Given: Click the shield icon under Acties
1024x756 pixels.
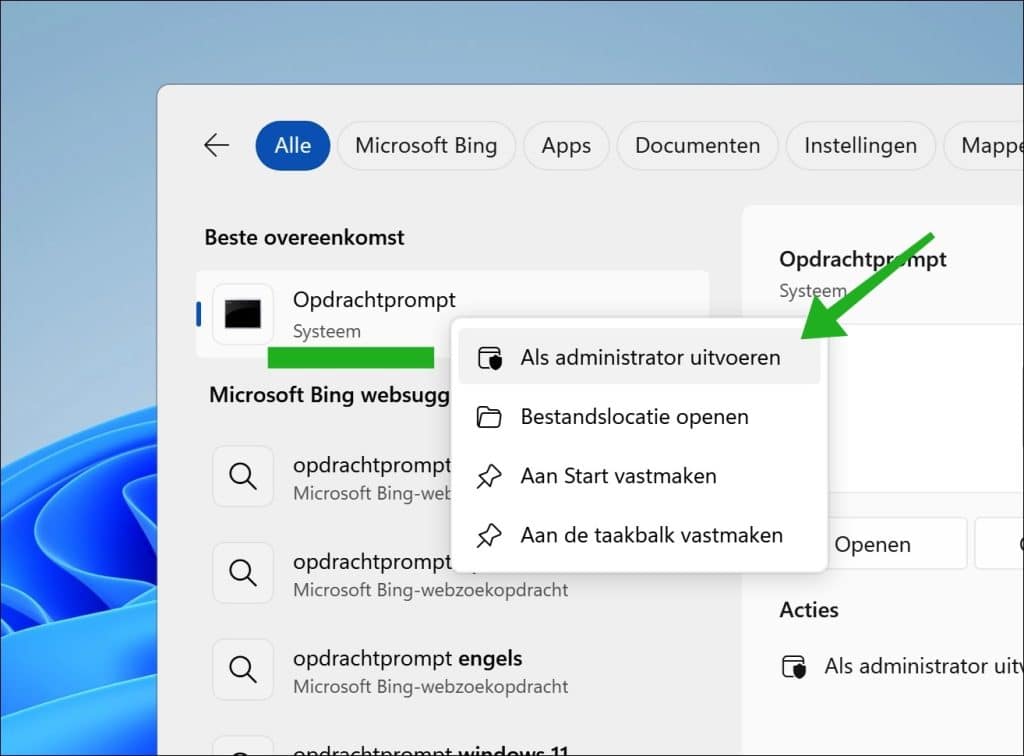Looking at the screenshot, I should [793, 667].
